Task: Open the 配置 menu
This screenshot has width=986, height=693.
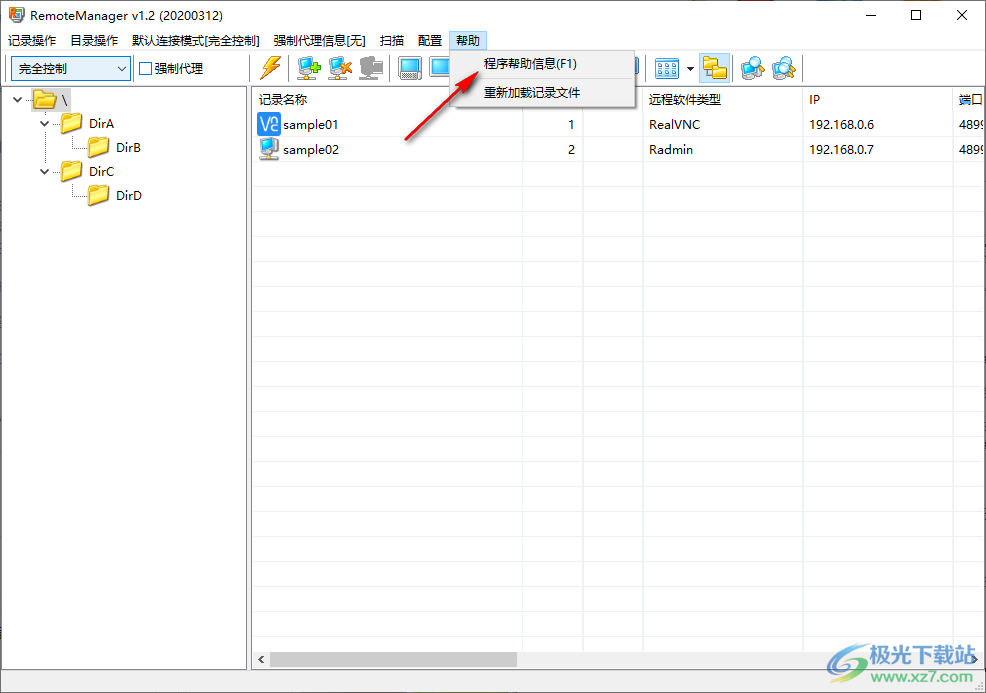Action: [430, 40]
